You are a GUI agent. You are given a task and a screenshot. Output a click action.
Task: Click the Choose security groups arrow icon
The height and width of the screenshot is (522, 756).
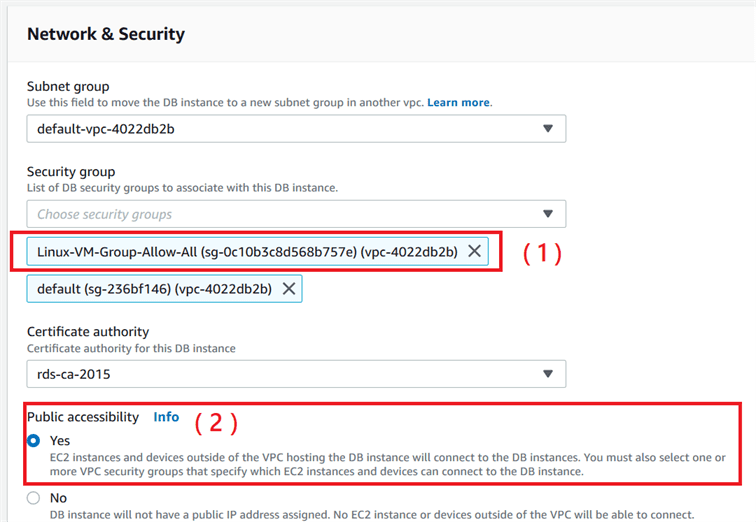(x=547, y=214)
